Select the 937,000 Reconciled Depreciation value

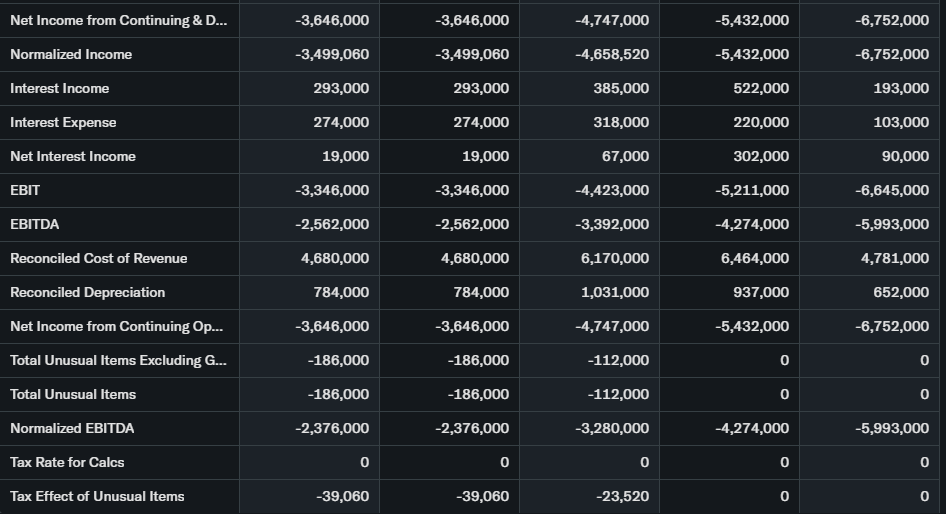[763, 292]
